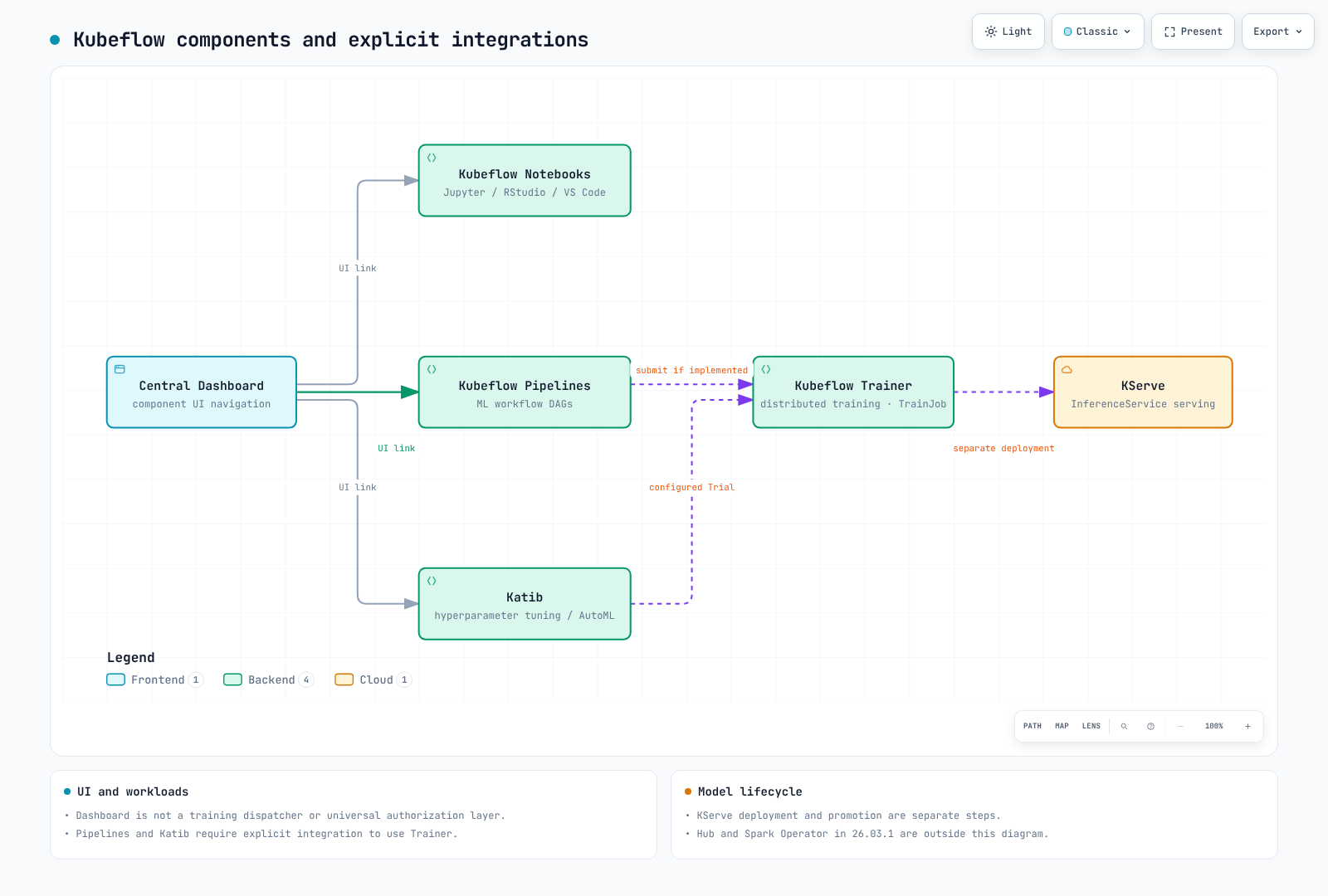The image size is (1328, 896).
Task: Click 'Hub and Spark Operator' note
Action: click(x=872, y=834)
